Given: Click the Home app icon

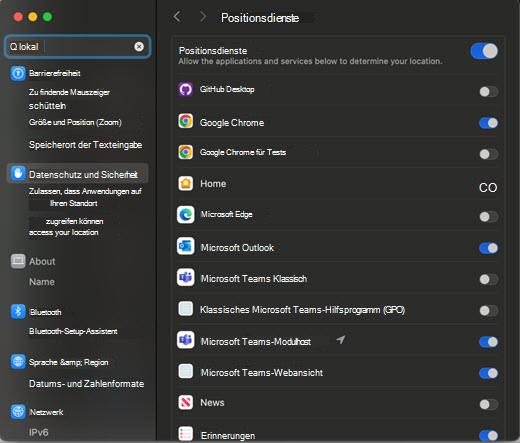Looking at the screenshot, I should (x=185, y=183).
